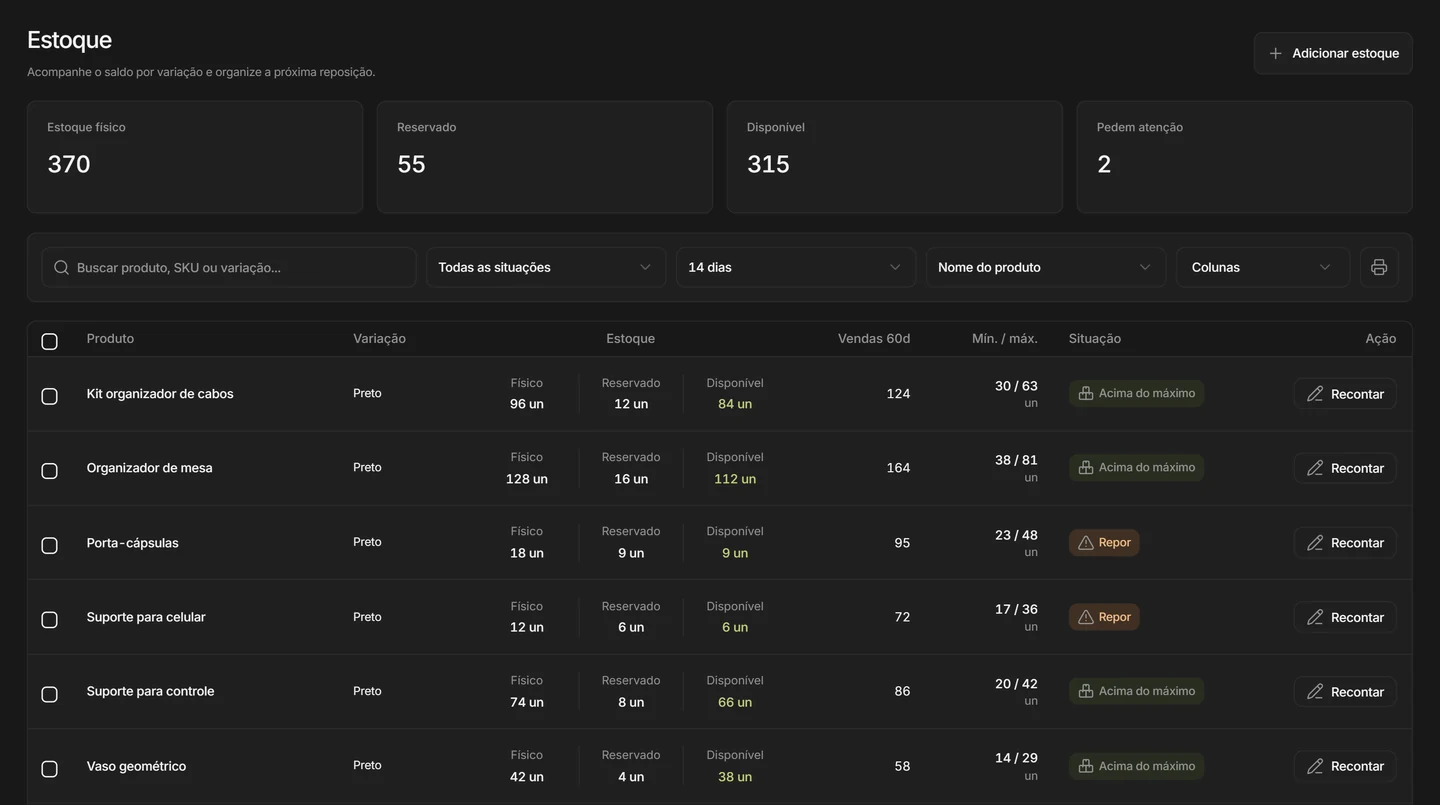
Task: Check the Kit organizador de cabos row
Action: [49, 396]
